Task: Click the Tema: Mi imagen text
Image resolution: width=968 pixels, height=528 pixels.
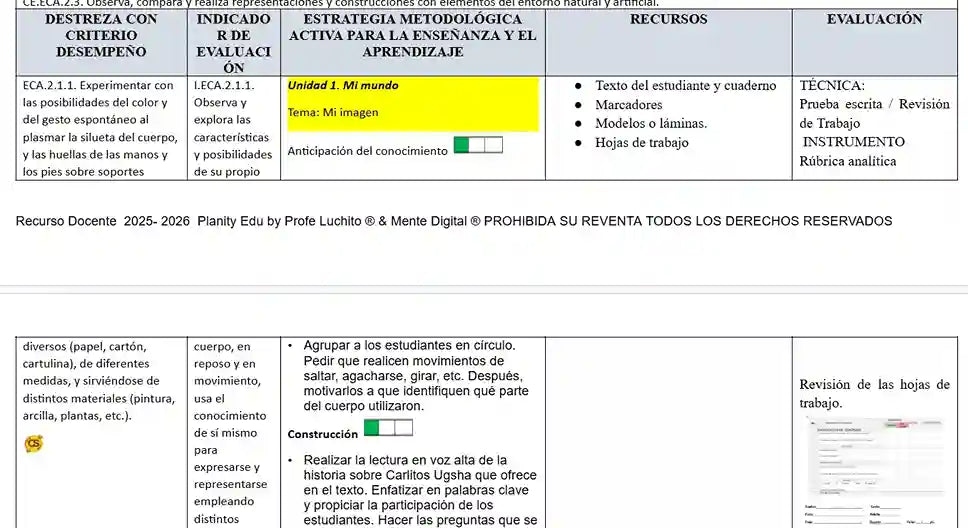Action: (x=333, y=113)
